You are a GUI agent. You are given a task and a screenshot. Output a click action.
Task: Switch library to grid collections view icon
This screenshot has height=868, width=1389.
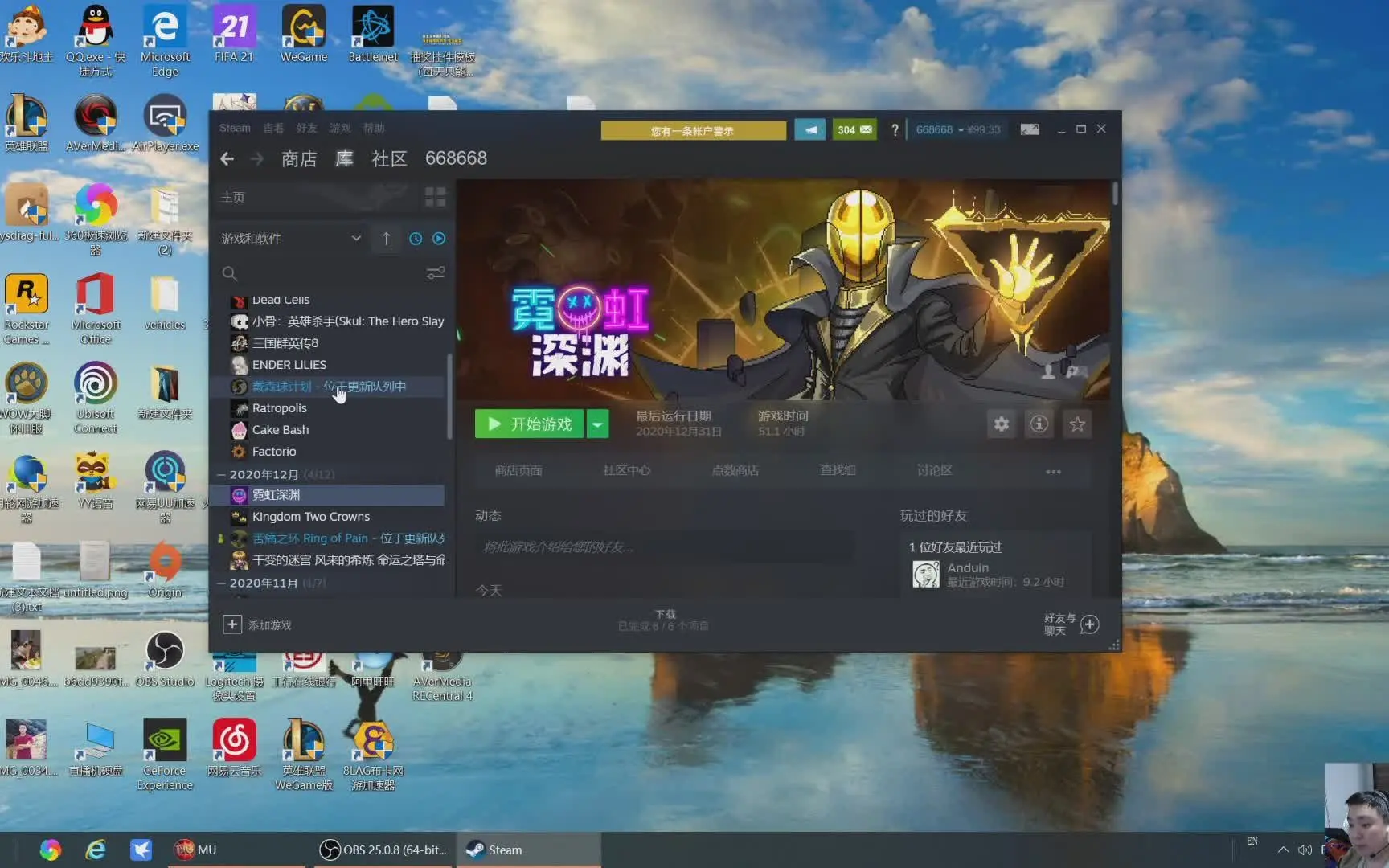point(435,197)
